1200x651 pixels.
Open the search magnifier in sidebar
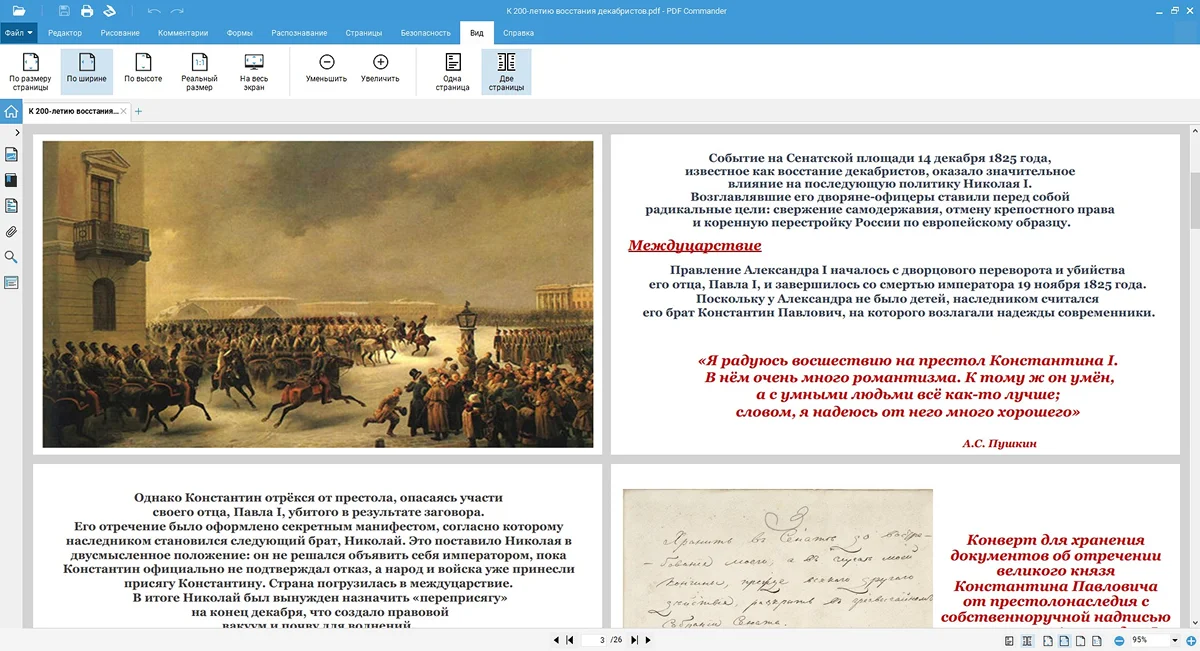[12, 257]
